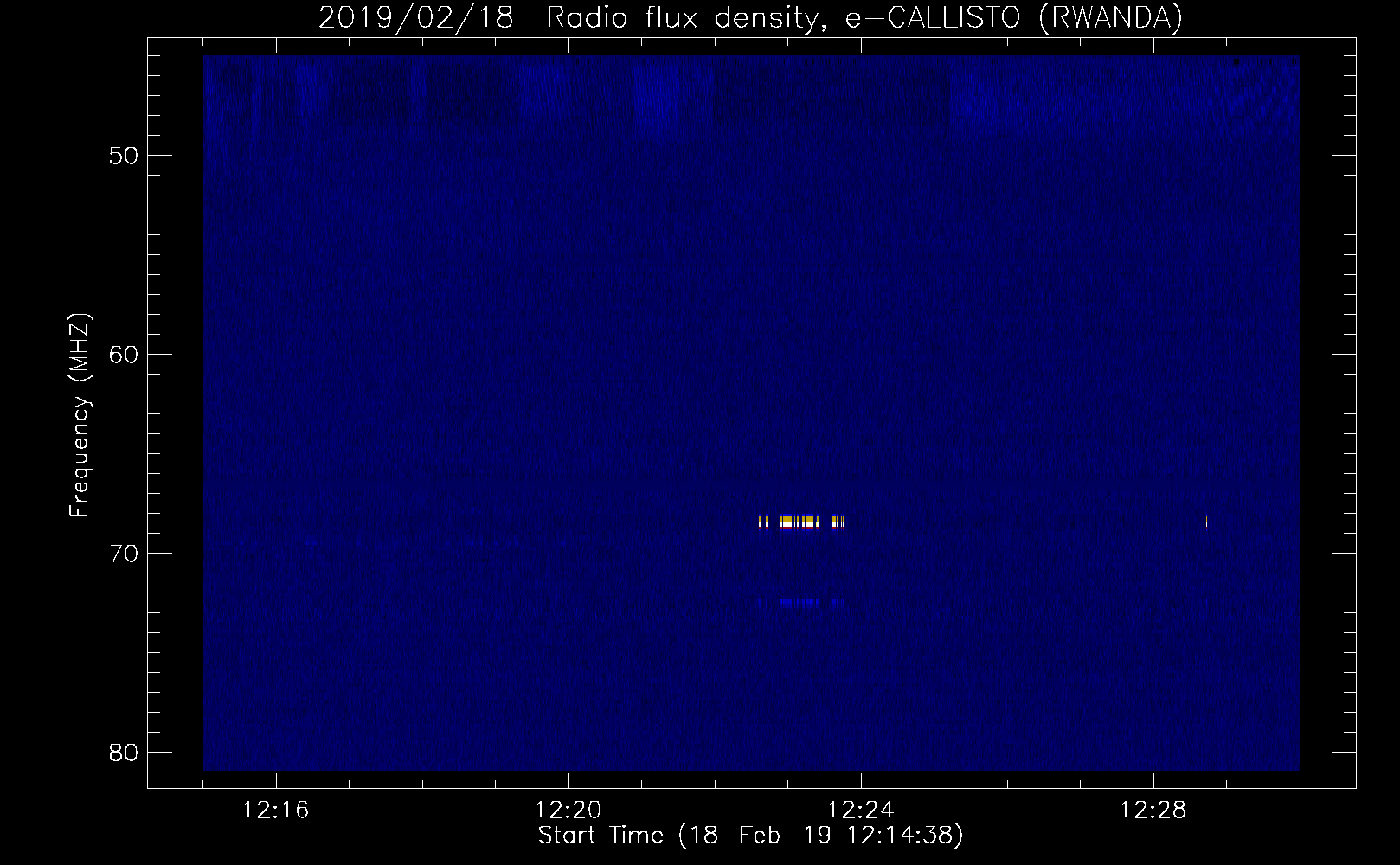The width and height of the screenshot is (1400, 865).
Task: Click the bright yellow-white burst near 68 MHz
Action: click(800, 522)
